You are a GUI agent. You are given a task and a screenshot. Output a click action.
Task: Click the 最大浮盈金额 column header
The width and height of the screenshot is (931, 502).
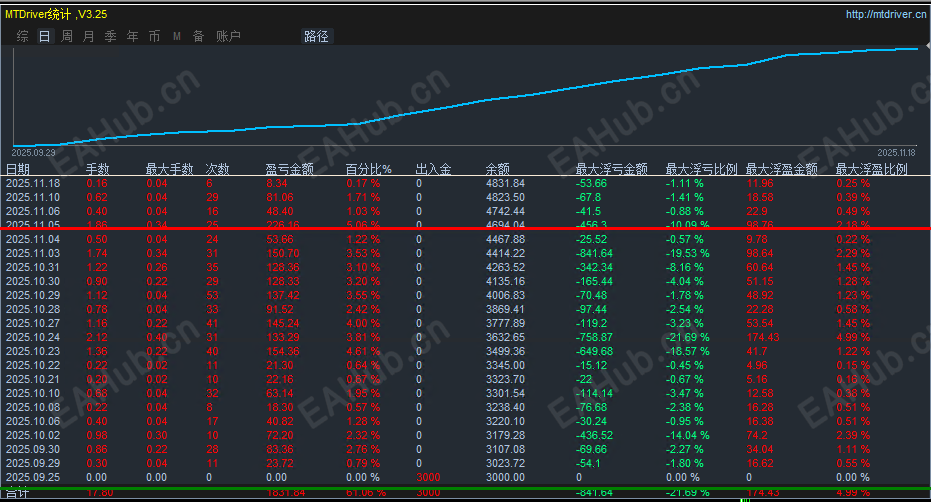tap(781, 169)
